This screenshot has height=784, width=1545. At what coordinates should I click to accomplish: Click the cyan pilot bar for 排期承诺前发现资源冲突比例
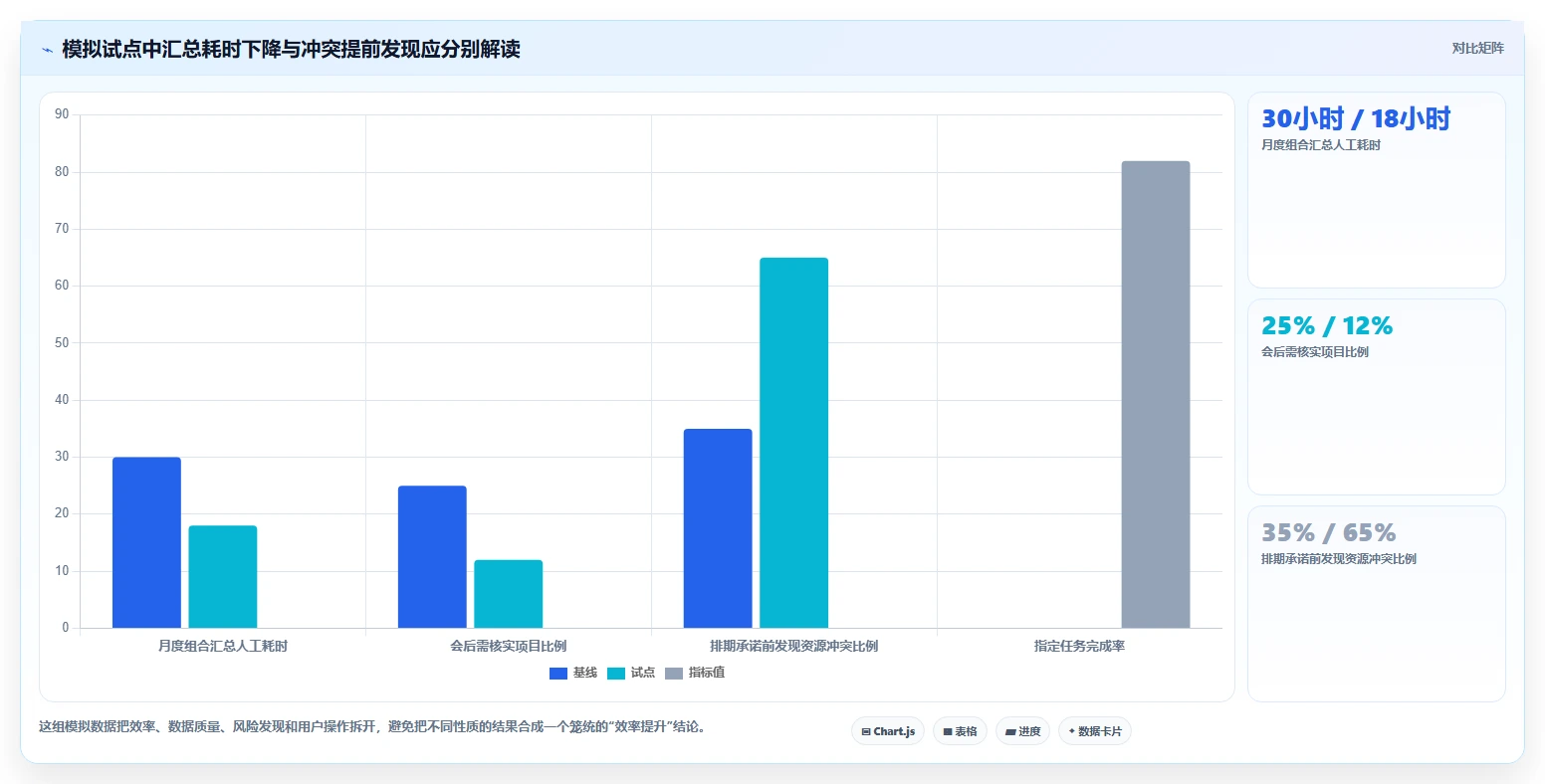(794, 443)
